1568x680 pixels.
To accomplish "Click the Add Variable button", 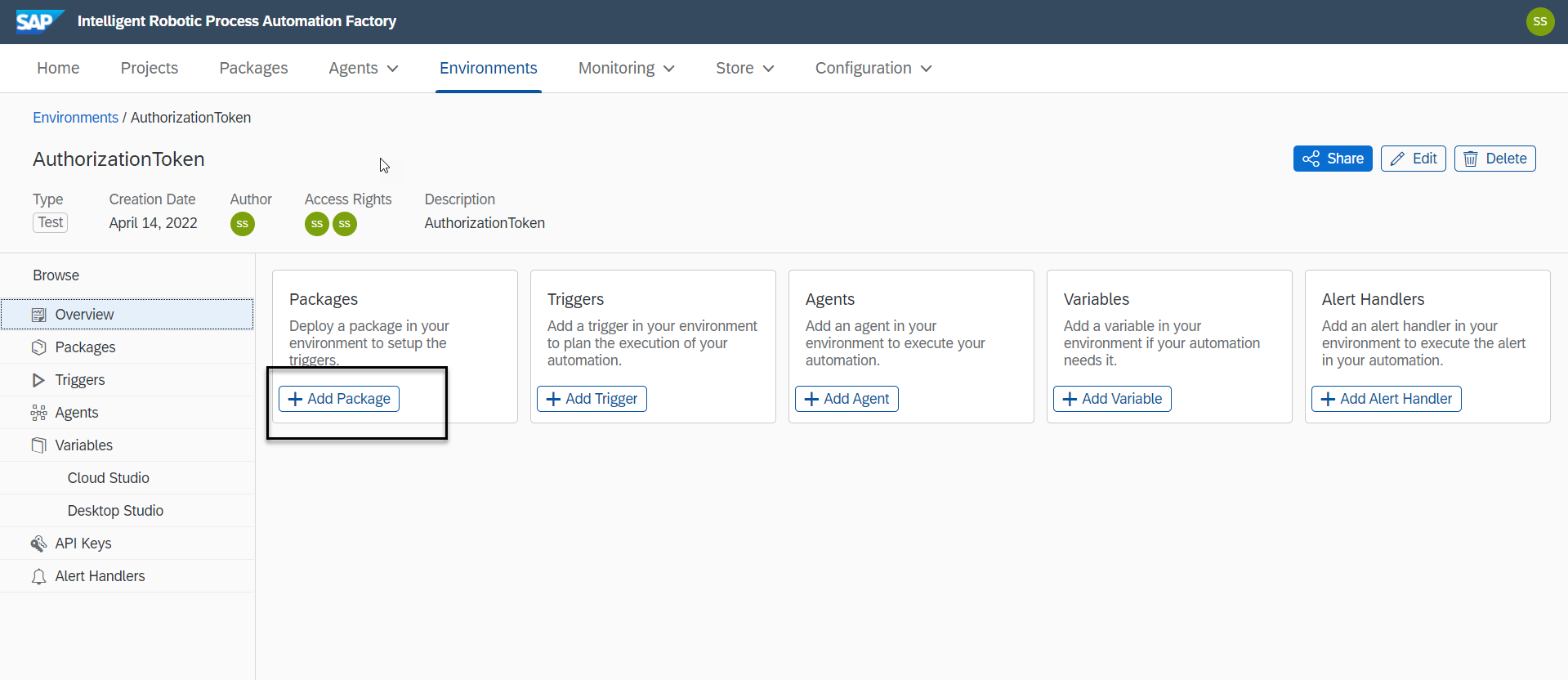I will [x=1112, y=399].
